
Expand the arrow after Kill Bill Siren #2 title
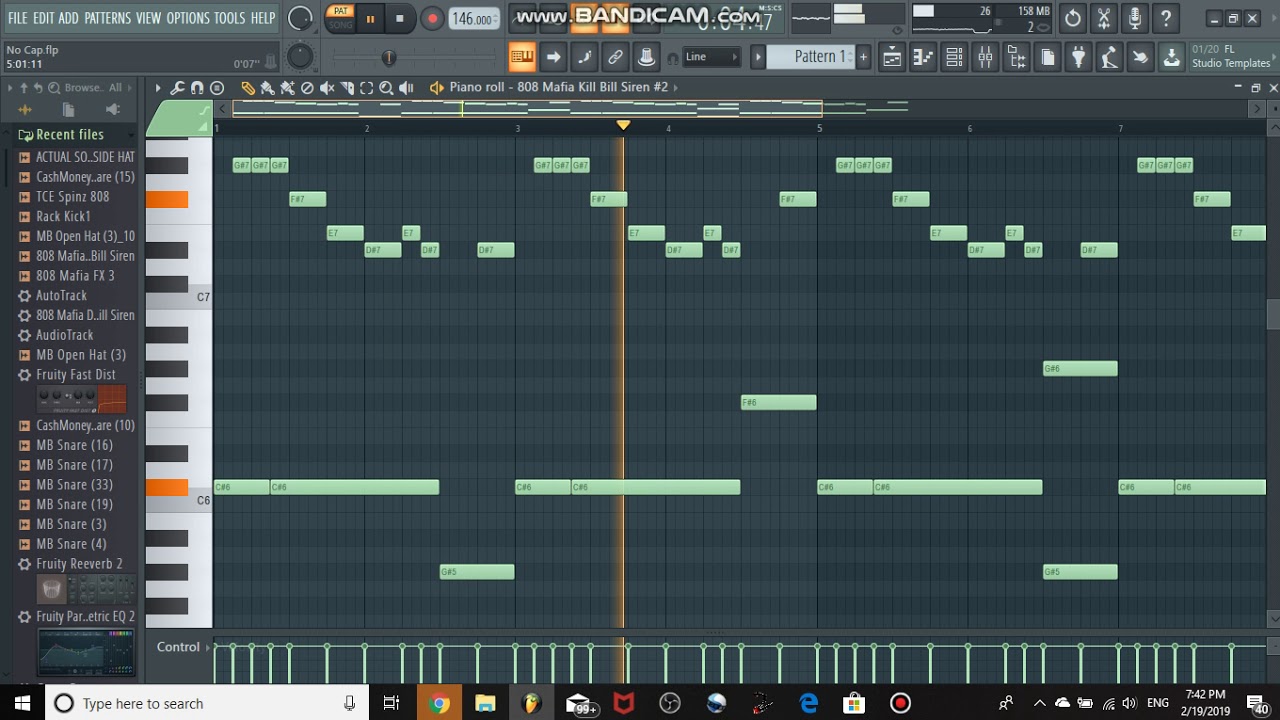(x=676, y=88)
